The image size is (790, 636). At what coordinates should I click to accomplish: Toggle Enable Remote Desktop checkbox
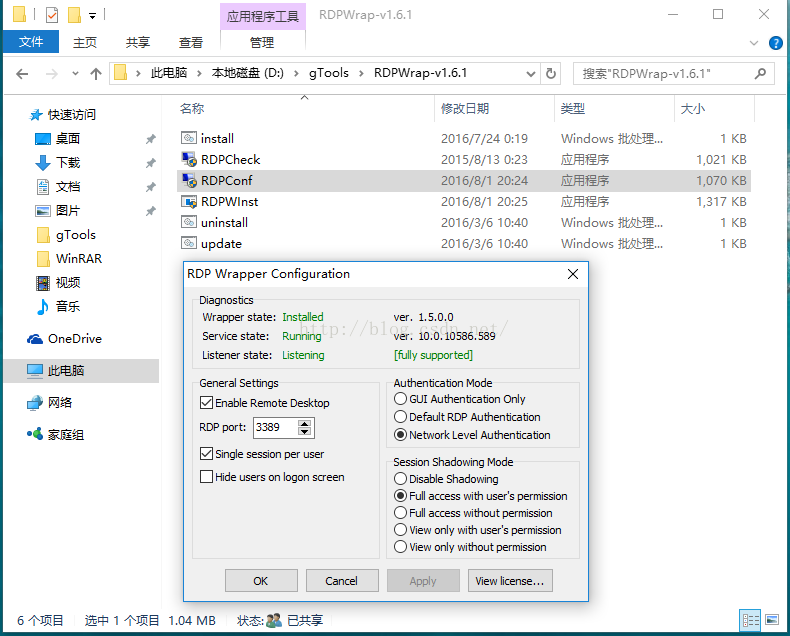(207, 403)
